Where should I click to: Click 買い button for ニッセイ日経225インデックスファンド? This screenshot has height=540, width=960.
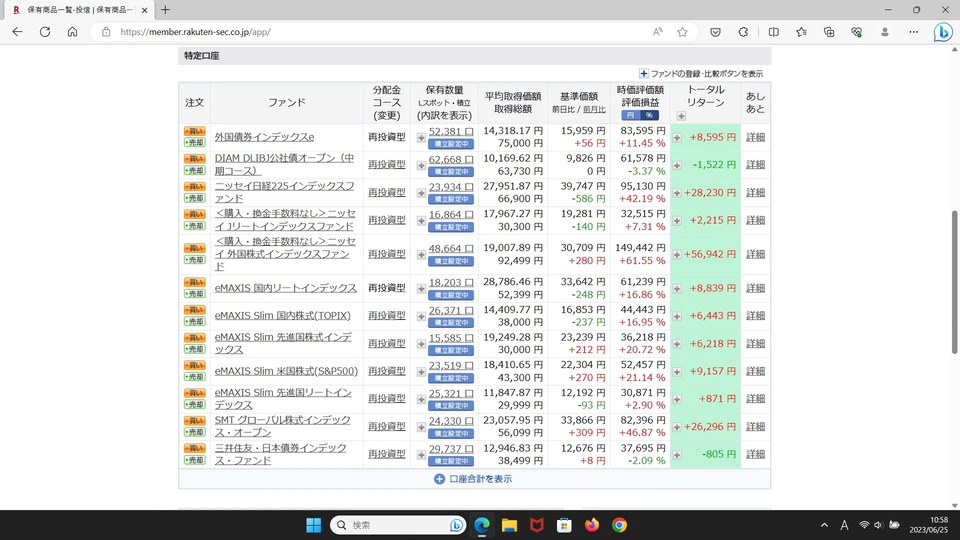pos(195,187)
